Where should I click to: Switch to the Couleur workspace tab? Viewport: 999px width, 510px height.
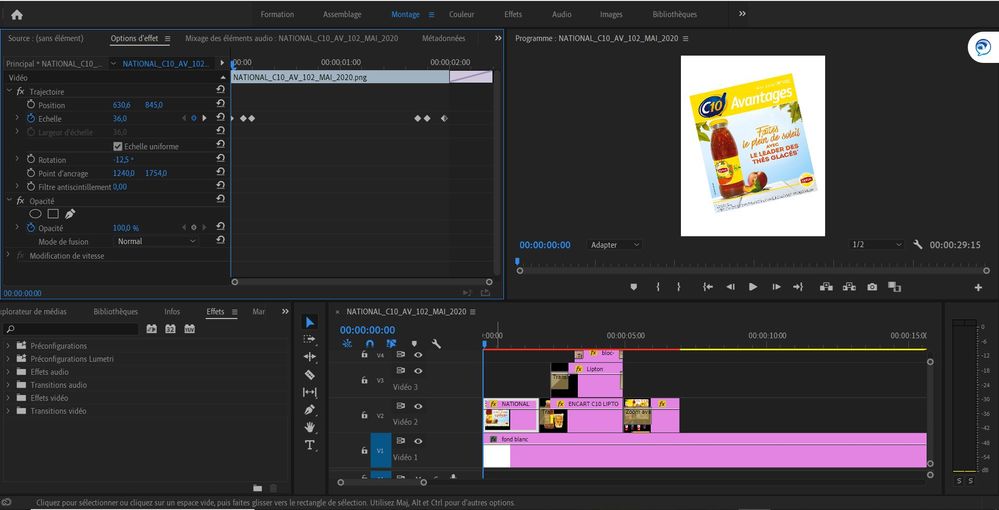point(462,15)
